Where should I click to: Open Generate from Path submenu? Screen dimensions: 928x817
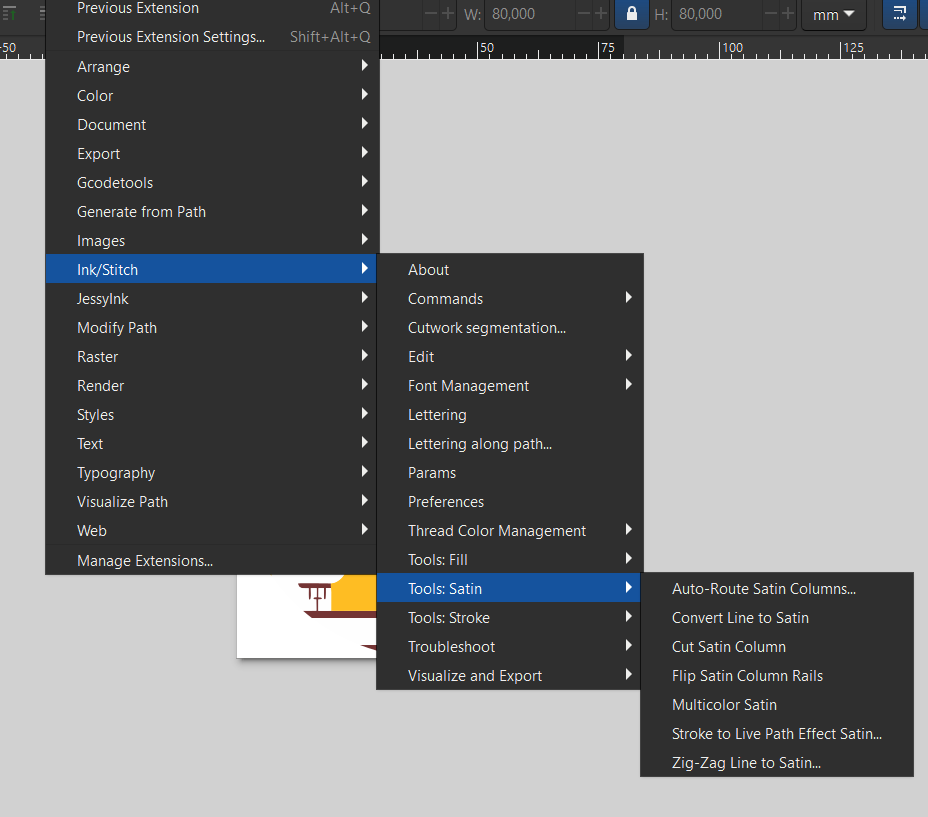(211, 212)
